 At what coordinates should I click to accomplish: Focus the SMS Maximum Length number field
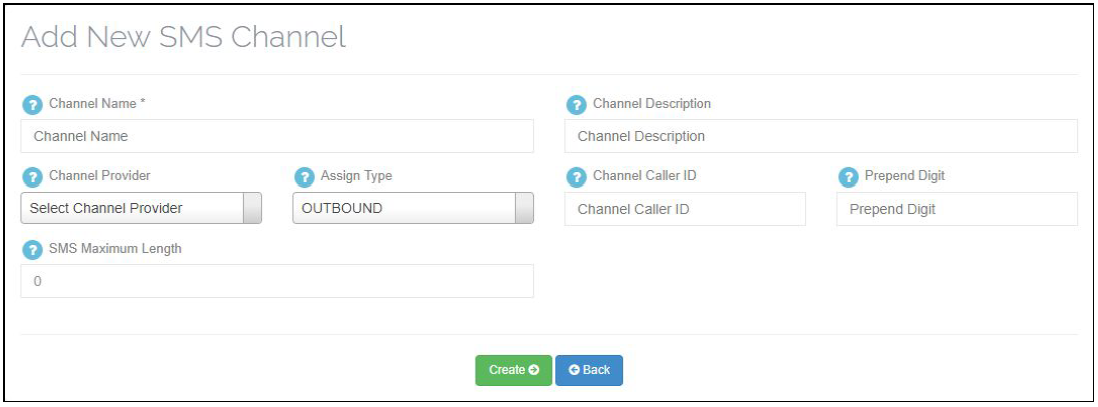(x=277, y=281)
